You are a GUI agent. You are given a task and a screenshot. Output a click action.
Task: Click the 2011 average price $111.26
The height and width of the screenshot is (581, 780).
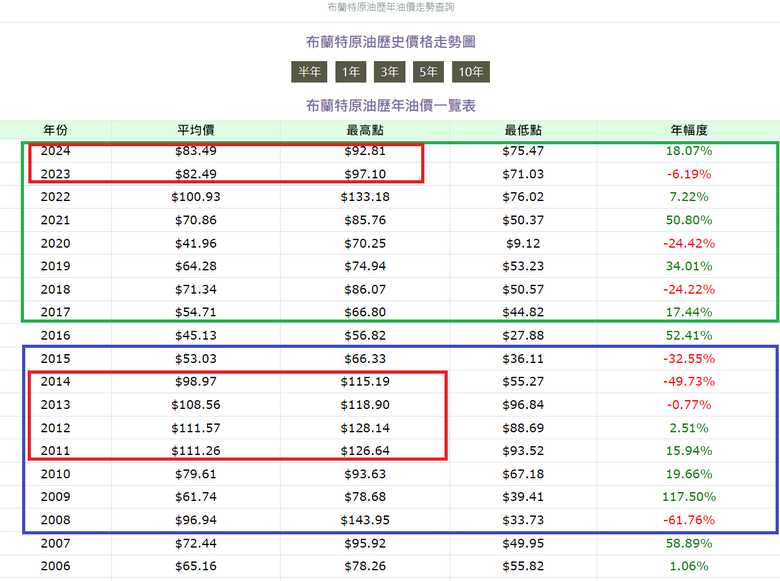[x=196, y=451]
